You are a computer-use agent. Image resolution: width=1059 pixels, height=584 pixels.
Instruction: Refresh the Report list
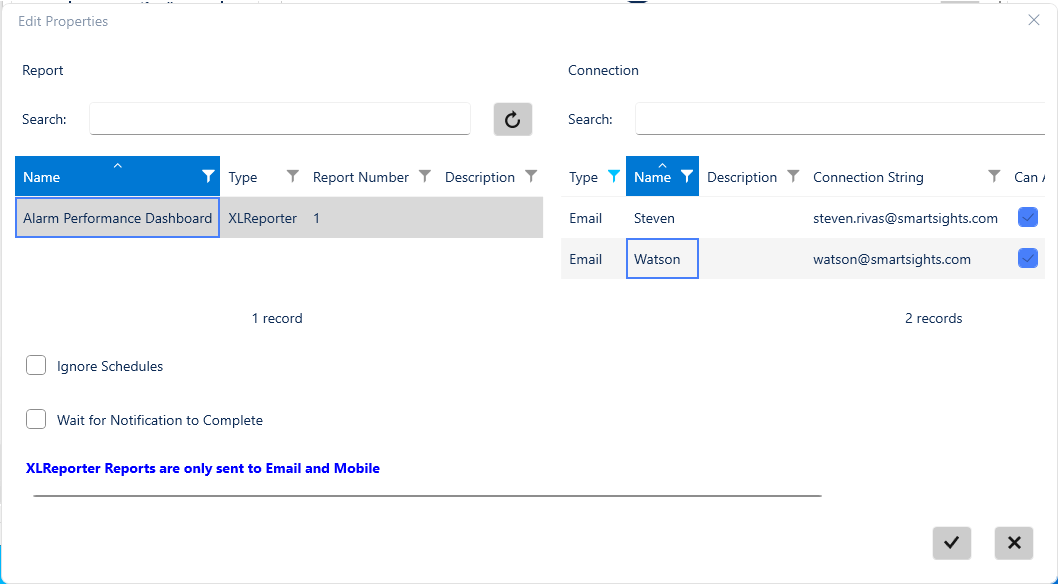(x=512, y=119)
